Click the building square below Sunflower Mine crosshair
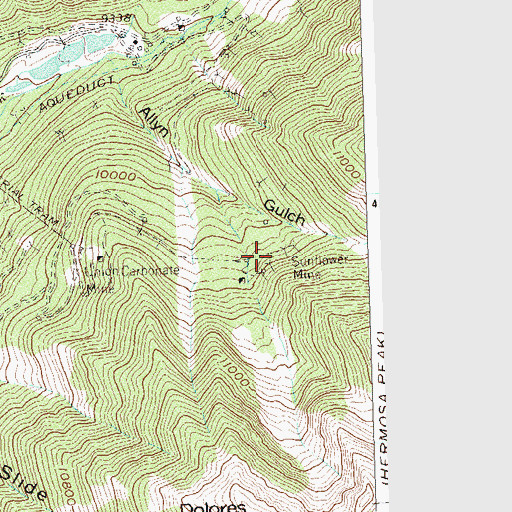Viewport: 512px width, 512px height. click(242, 280)
